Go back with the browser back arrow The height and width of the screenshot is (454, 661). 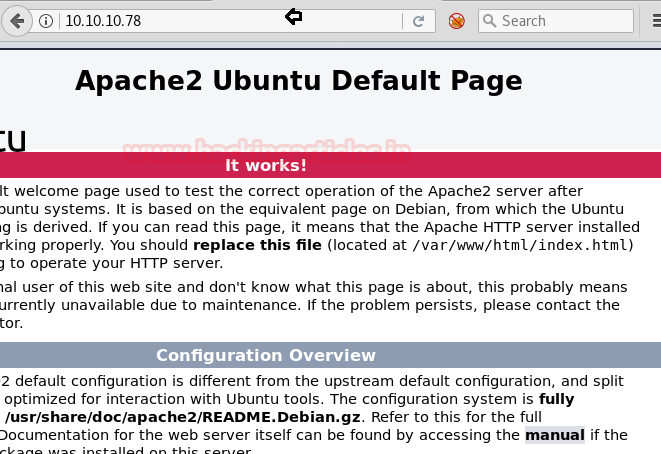pyautogui.click(x=17, y=21)
